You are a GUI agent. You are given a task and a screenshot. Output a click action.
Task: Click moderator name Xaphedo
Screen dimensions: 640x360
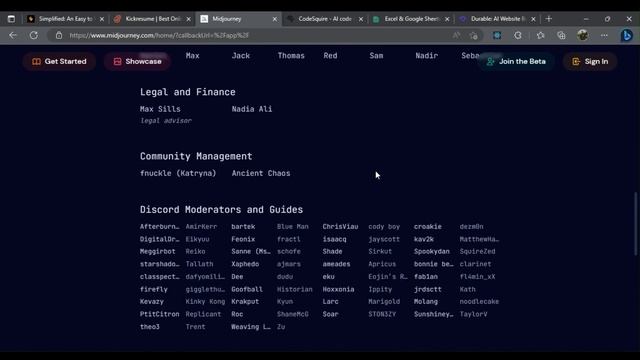coord(245,264)
